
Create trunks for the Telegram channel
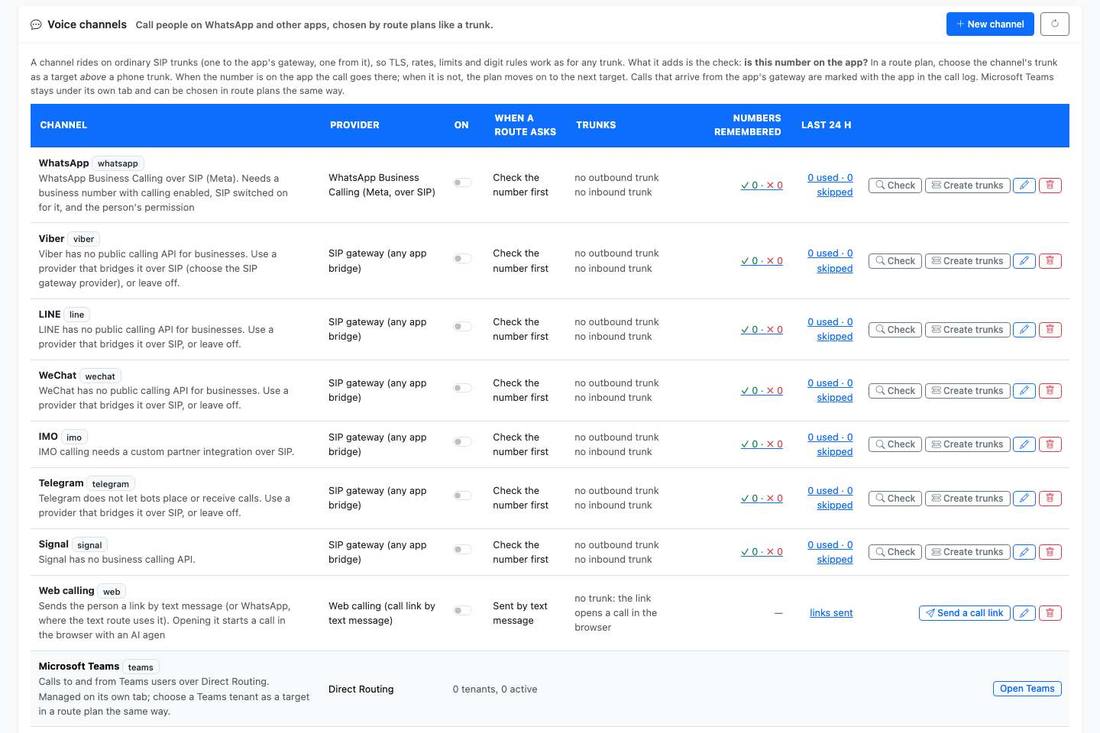tap(967, 498)
